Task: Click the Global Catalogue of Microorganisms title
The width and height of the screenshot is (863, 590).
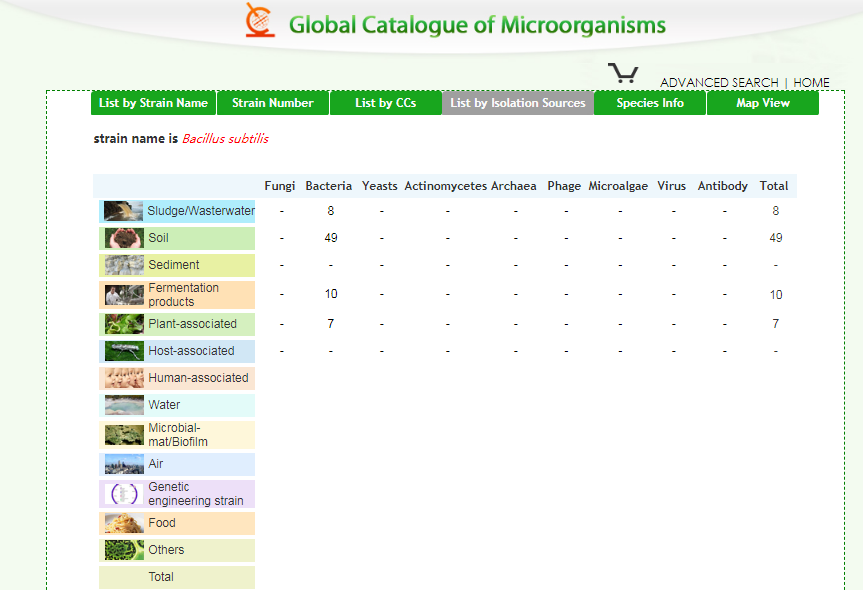Action: pos(477,25)
